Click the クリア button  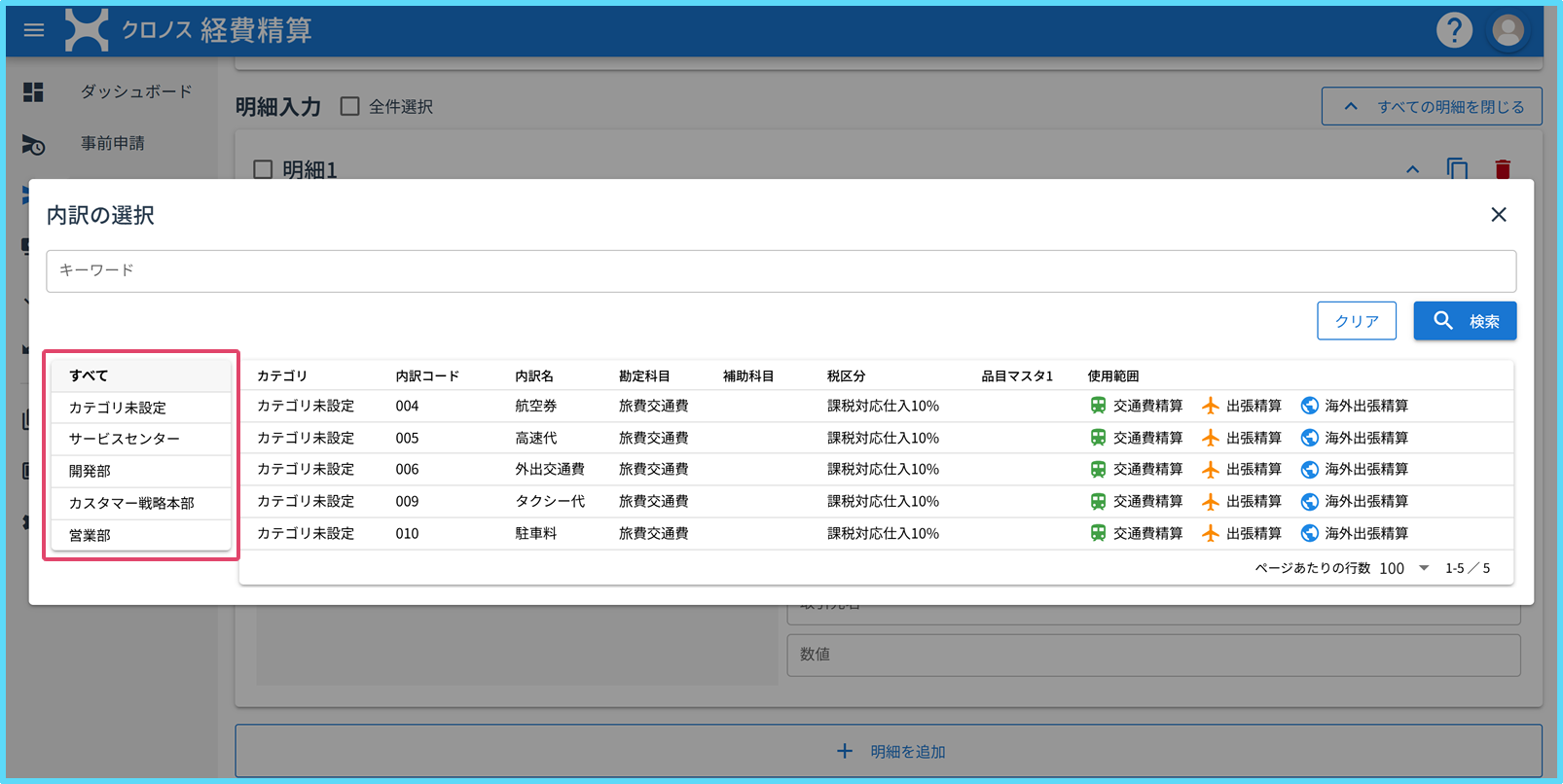[1356, 321]
